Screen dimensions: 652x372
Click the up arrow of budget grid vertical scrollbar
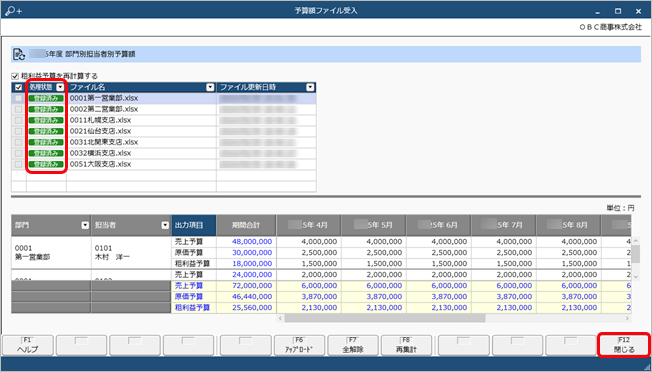click(636, 240)
